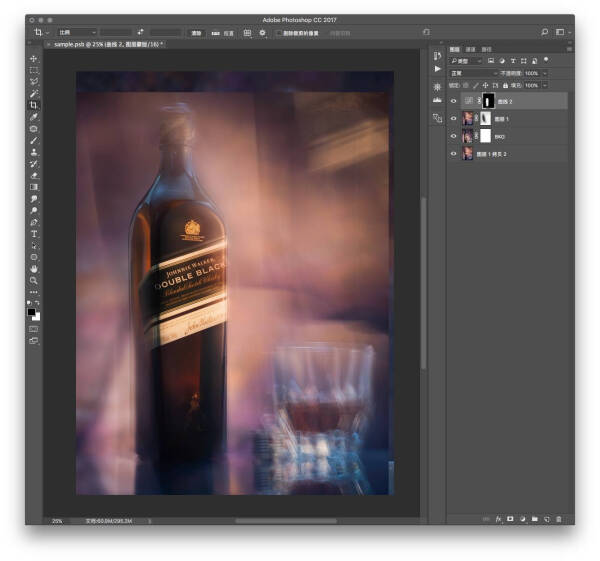
Task: Select the Path Selection tool
Action: tap(34, 246)
